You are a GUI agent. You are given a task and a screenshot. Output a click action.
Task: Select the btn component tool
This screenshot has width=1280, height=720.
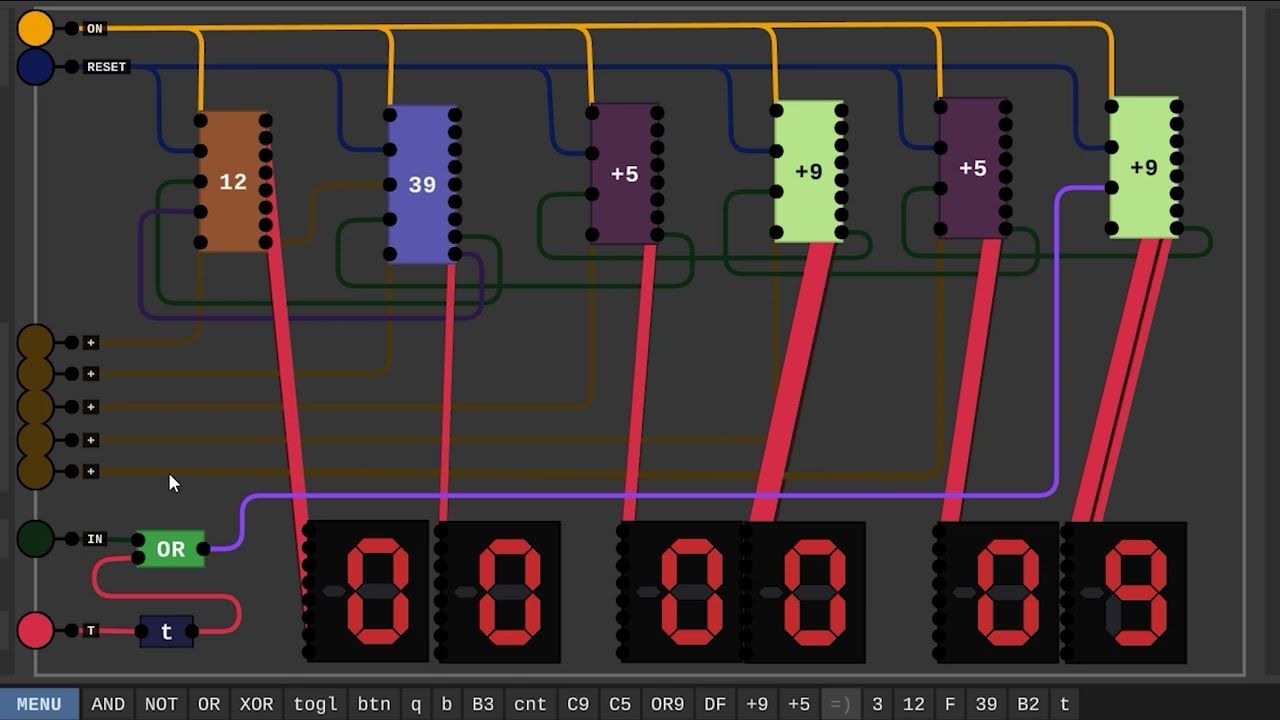coord(375,704)
